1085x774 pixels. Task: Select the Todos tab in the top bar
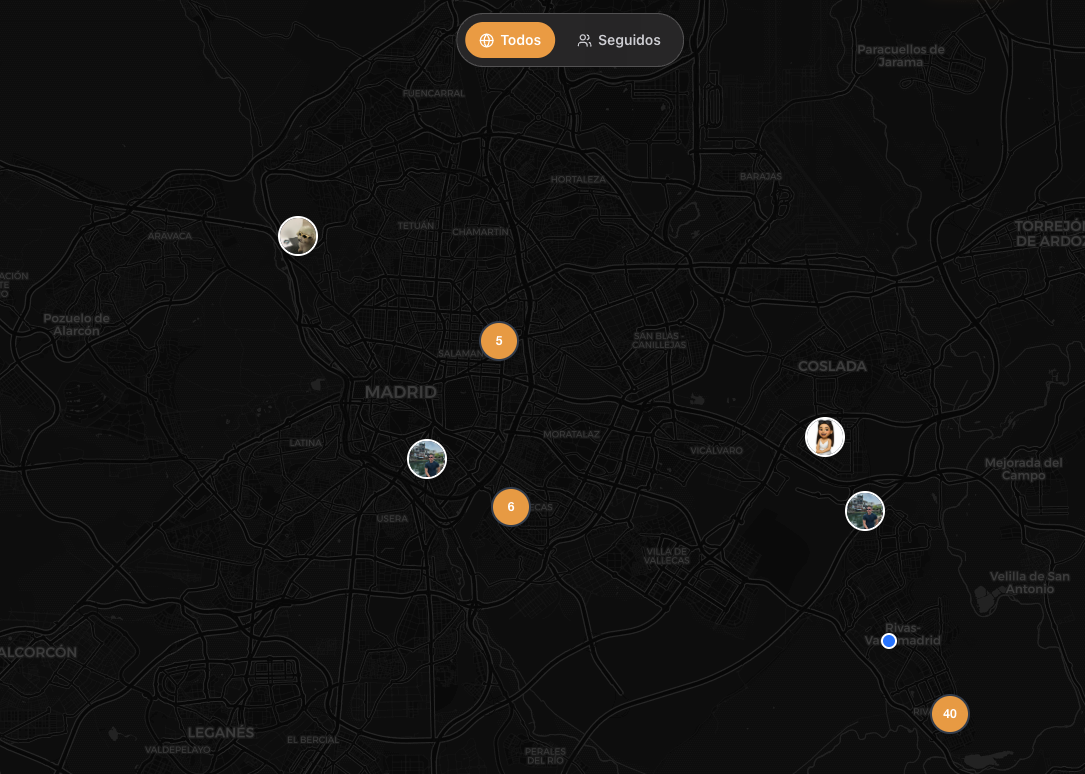510,40
